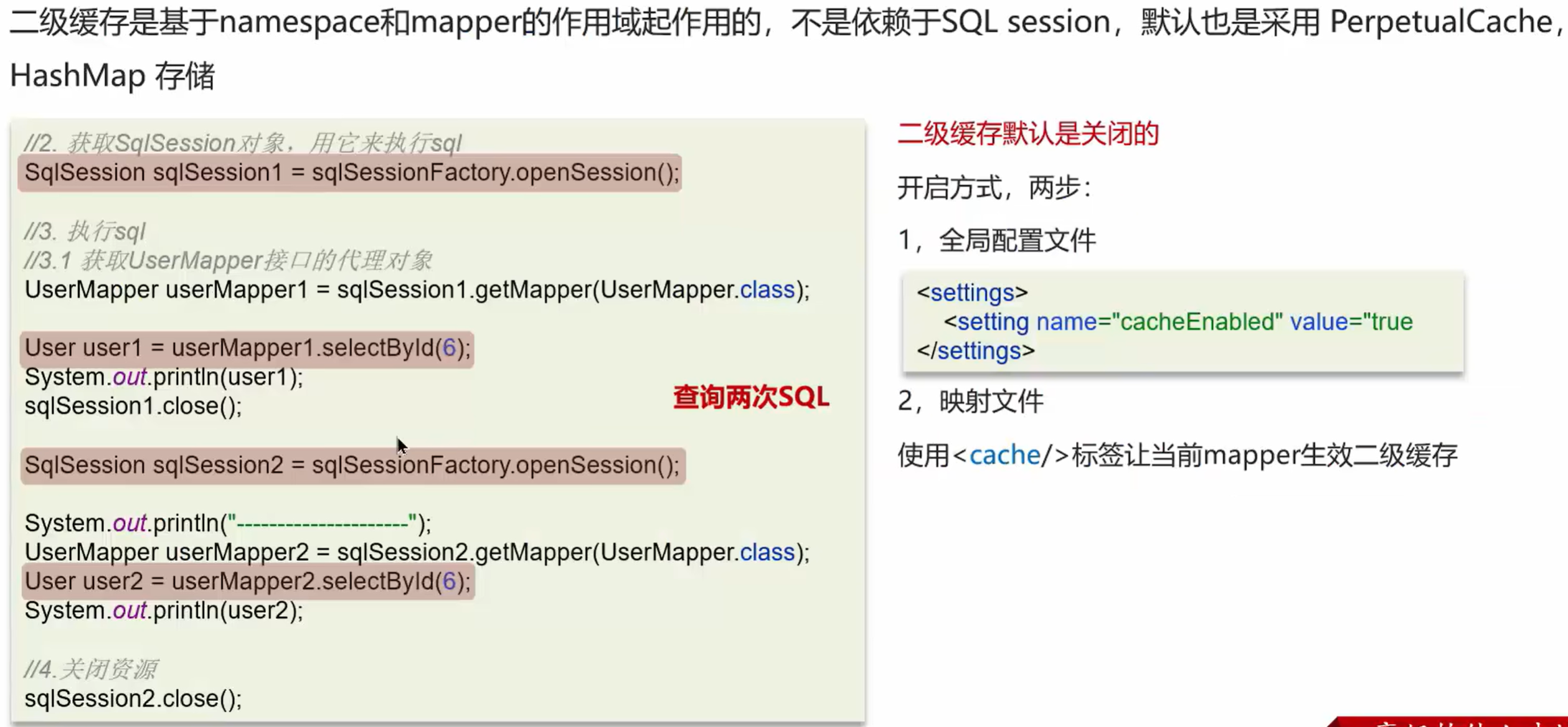Click blue 'cache' tag text

click(1004, 455)
